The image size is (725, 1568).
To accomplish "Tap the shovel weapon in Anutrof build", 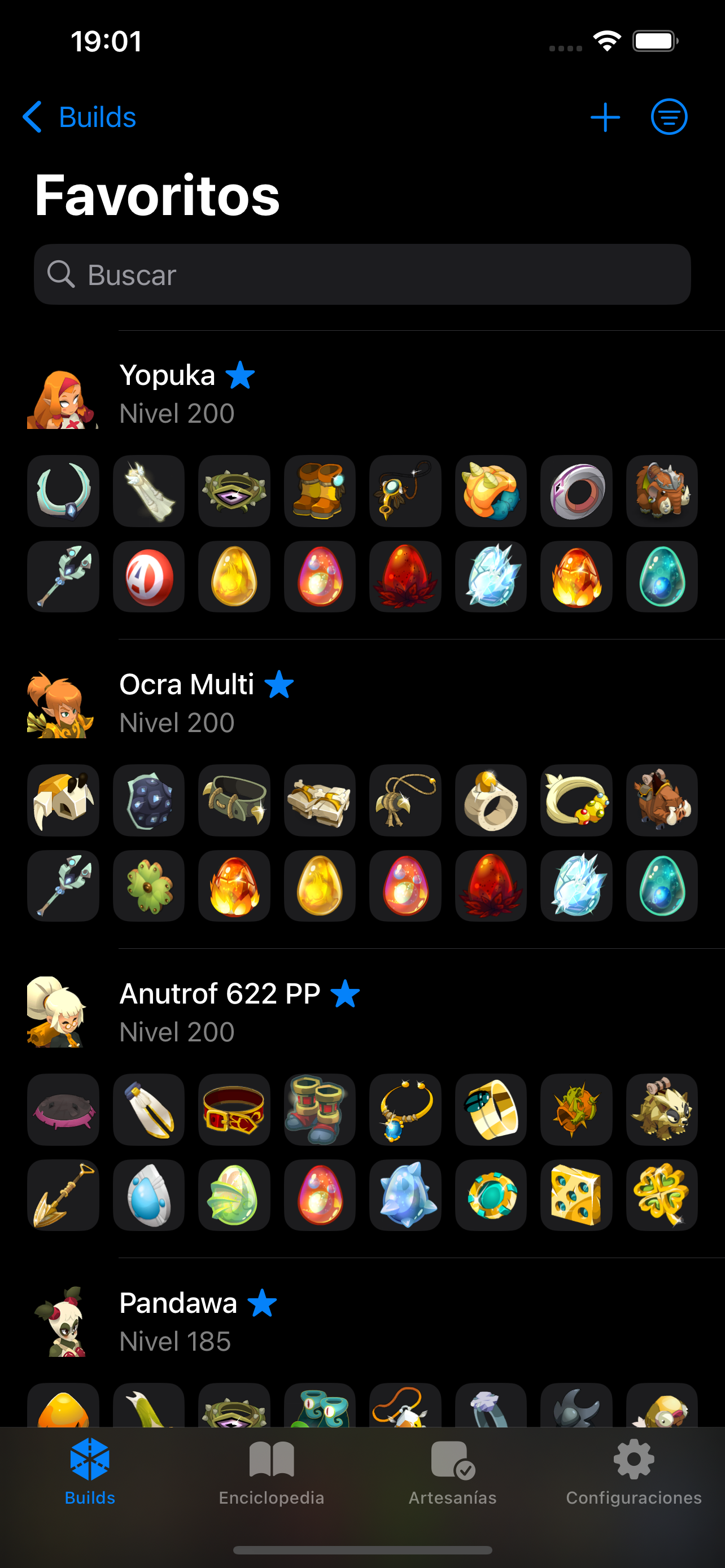I will (63, 1195).
